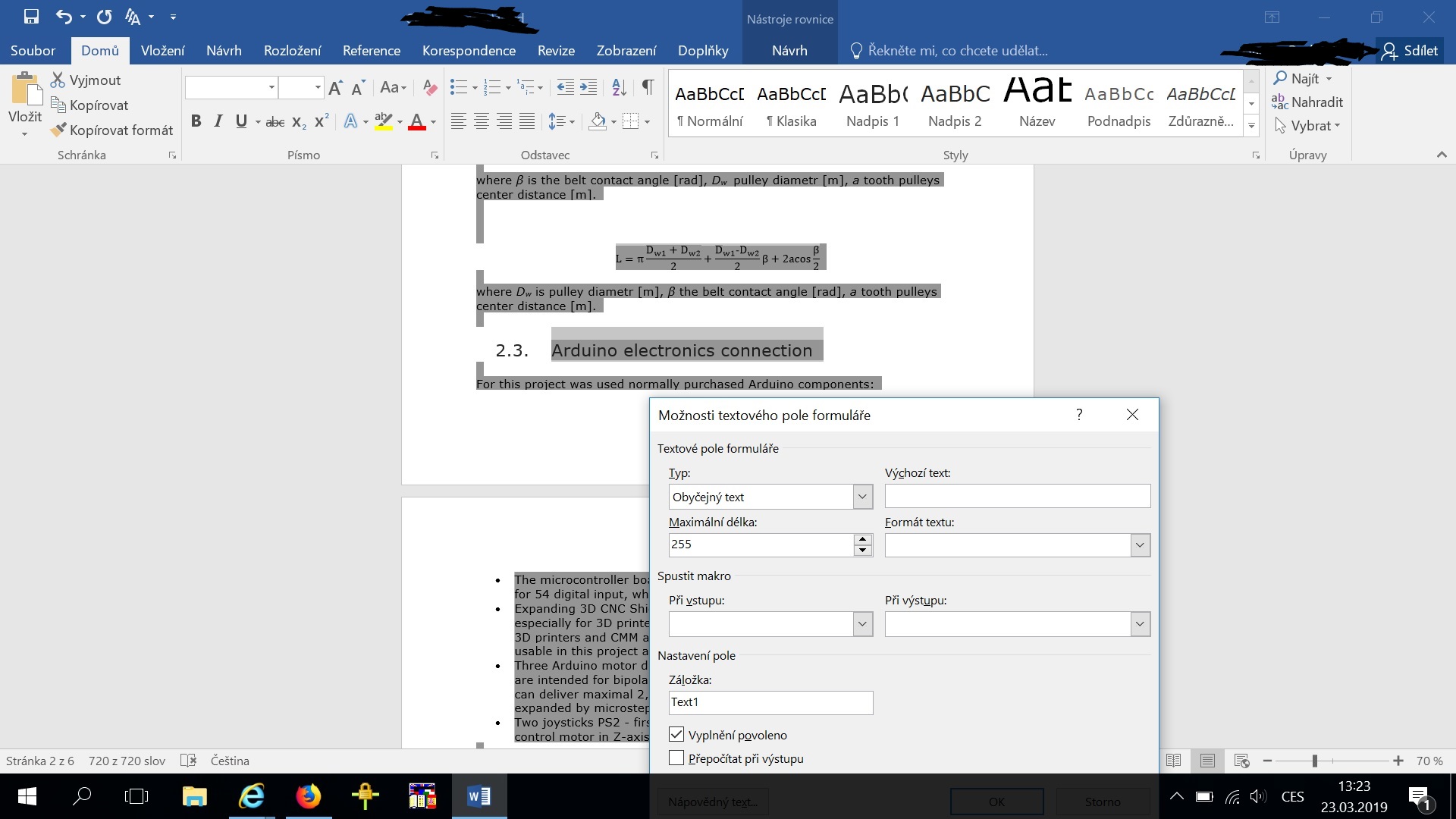
Task: Click the Sdílet share button
Action: click(1410, 51)
